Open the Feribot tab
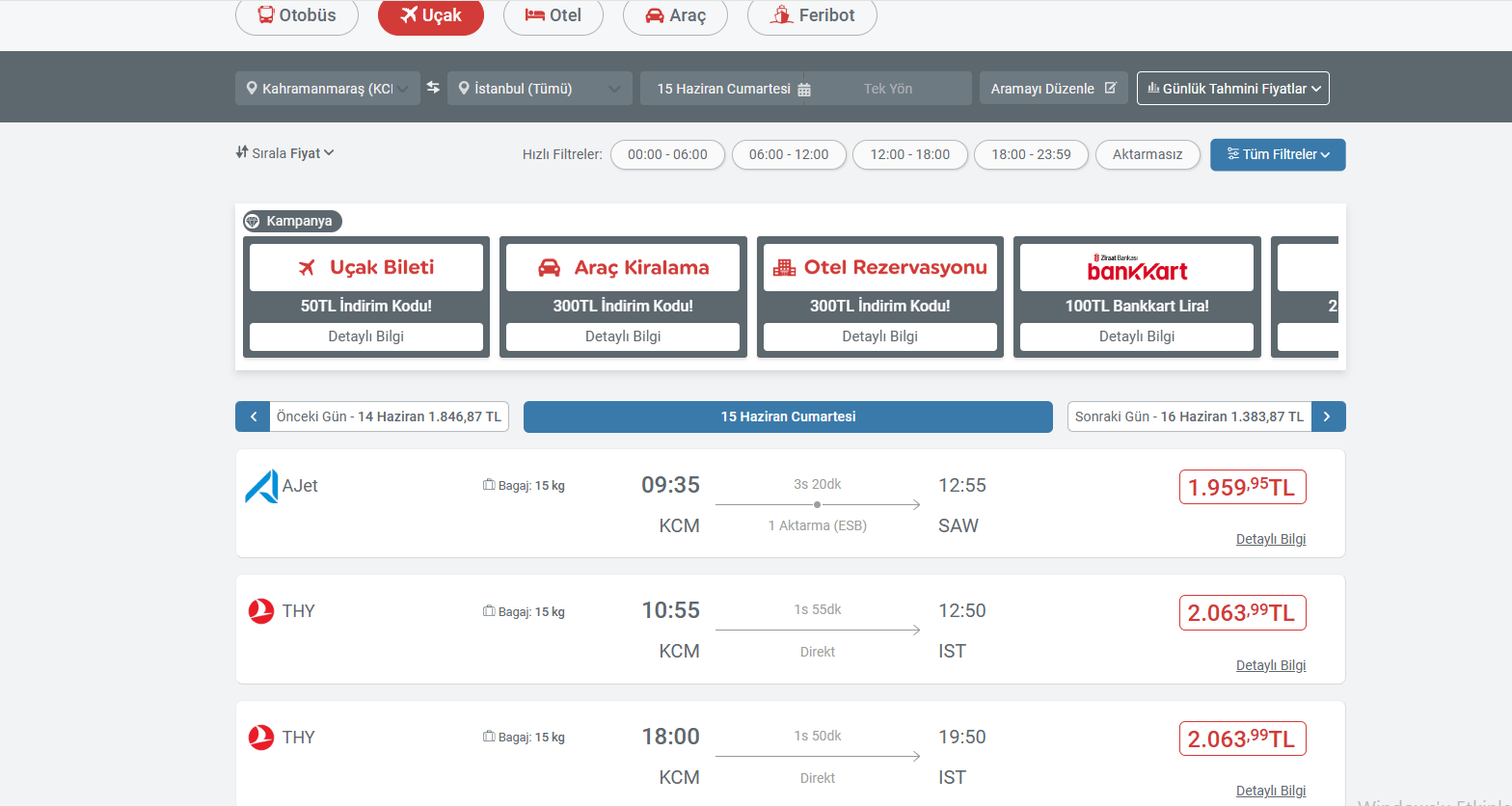 point(812,15)
